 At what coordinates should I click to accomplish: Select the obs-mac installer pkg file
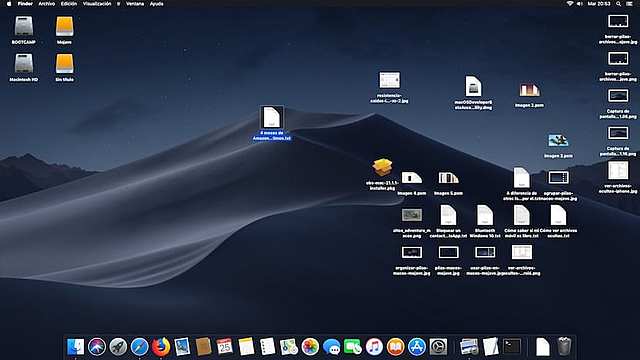[382, 168]
